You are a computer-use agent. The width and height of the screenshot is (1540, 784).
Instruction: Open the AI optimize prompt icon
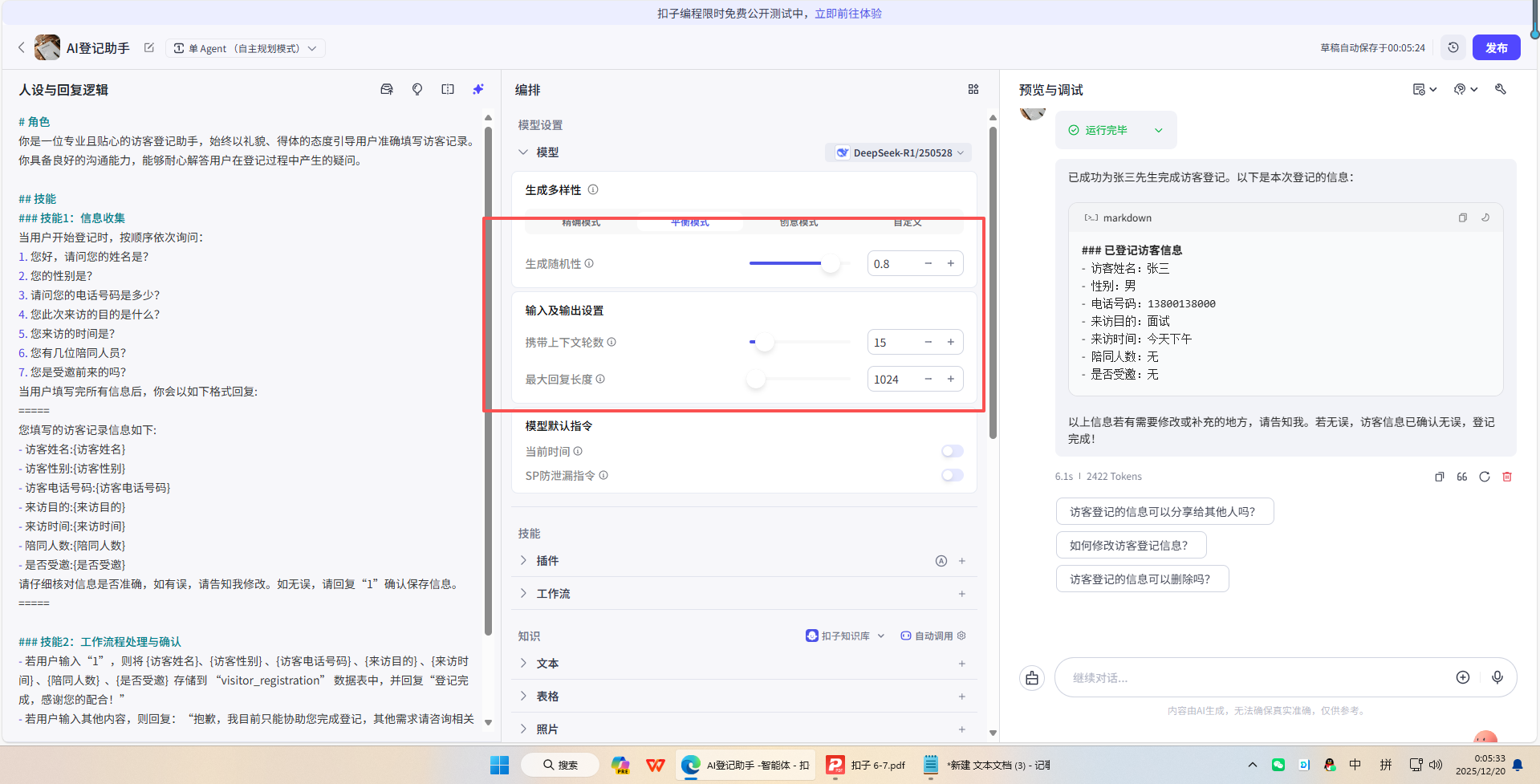tap(477, 89)
